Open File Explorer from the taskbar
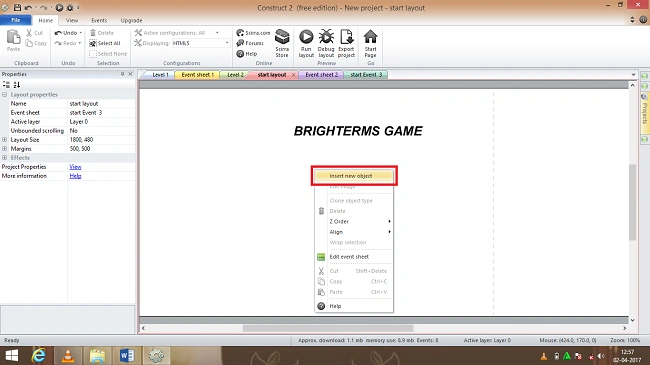The height and width of the screenshot is (365, 650). (97, 355)
